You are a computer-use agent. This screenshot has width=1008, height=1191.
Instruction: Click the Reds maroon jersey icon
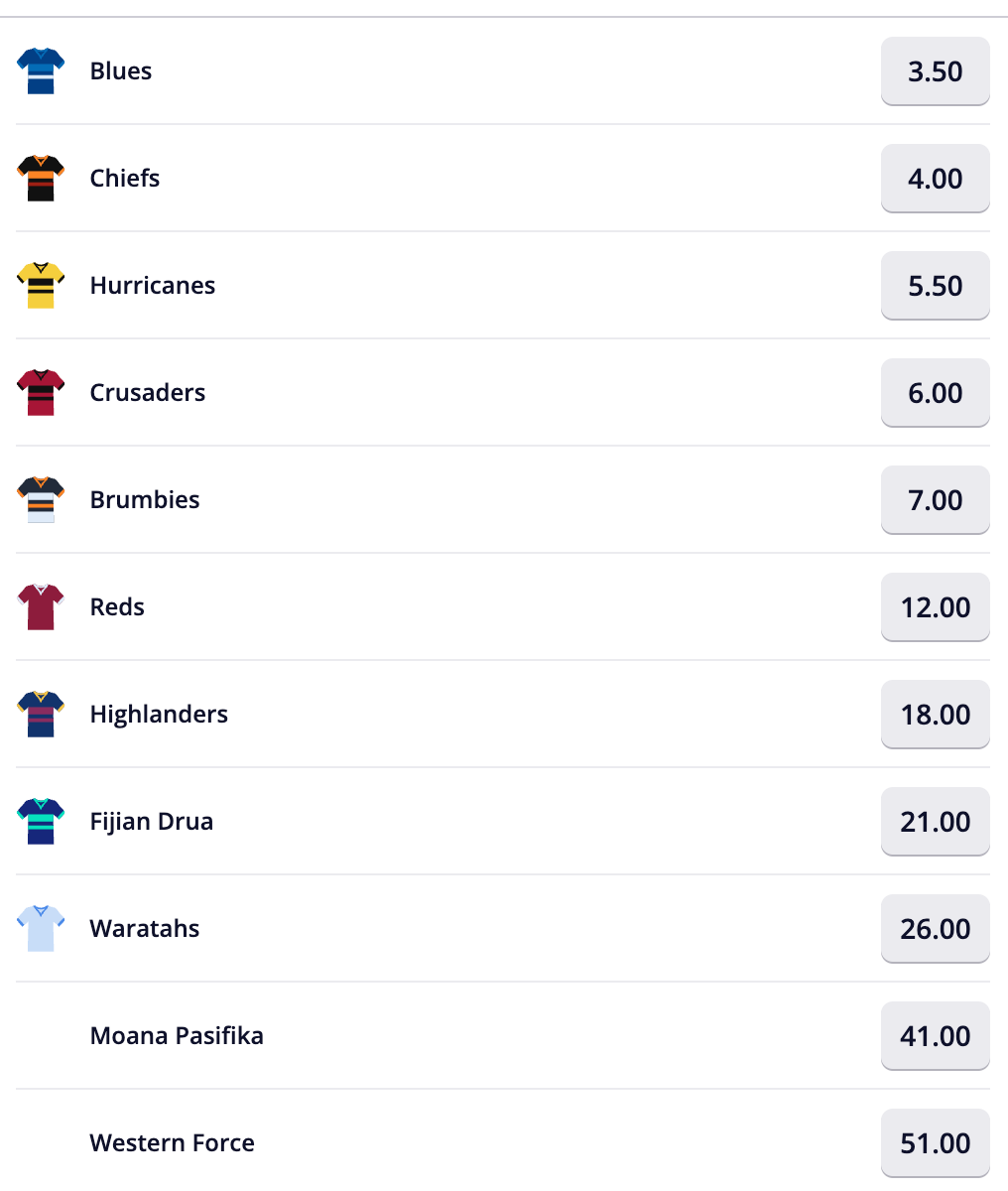(41, 607)
